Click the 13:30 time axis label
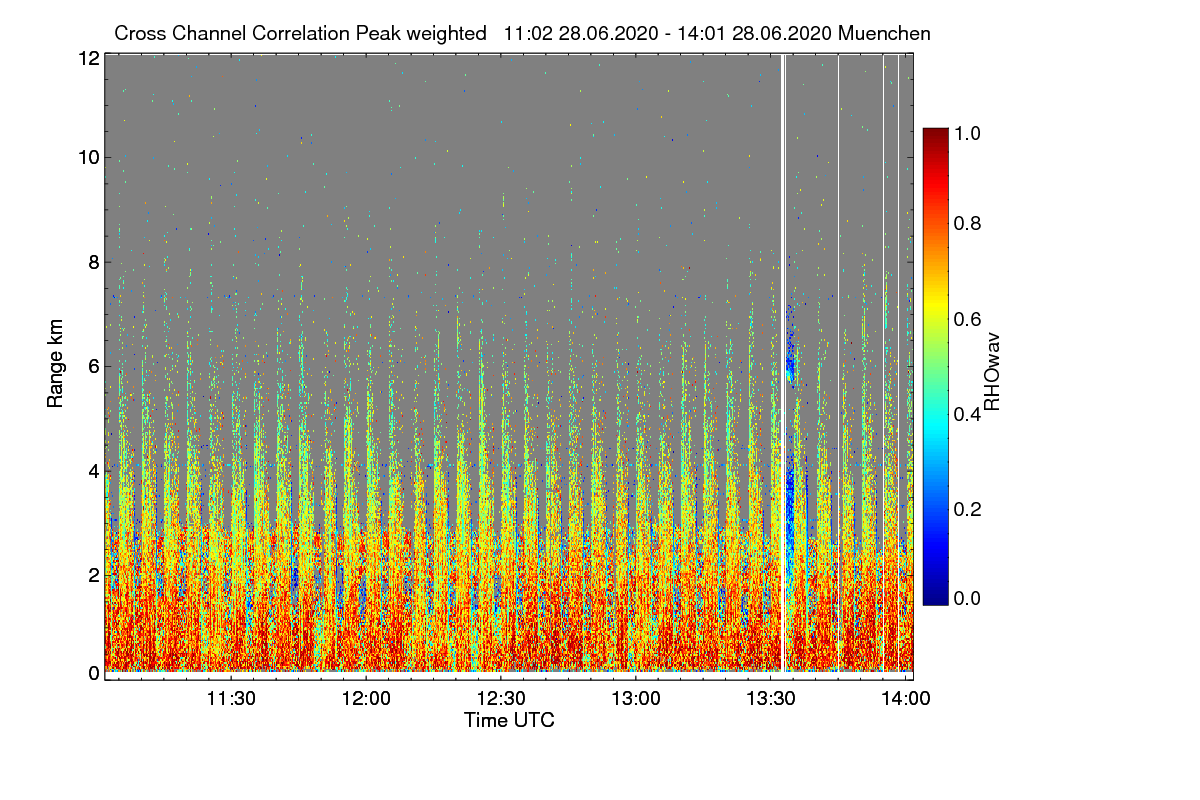This screenshot has width=1200, height=800. pos(771,699)
